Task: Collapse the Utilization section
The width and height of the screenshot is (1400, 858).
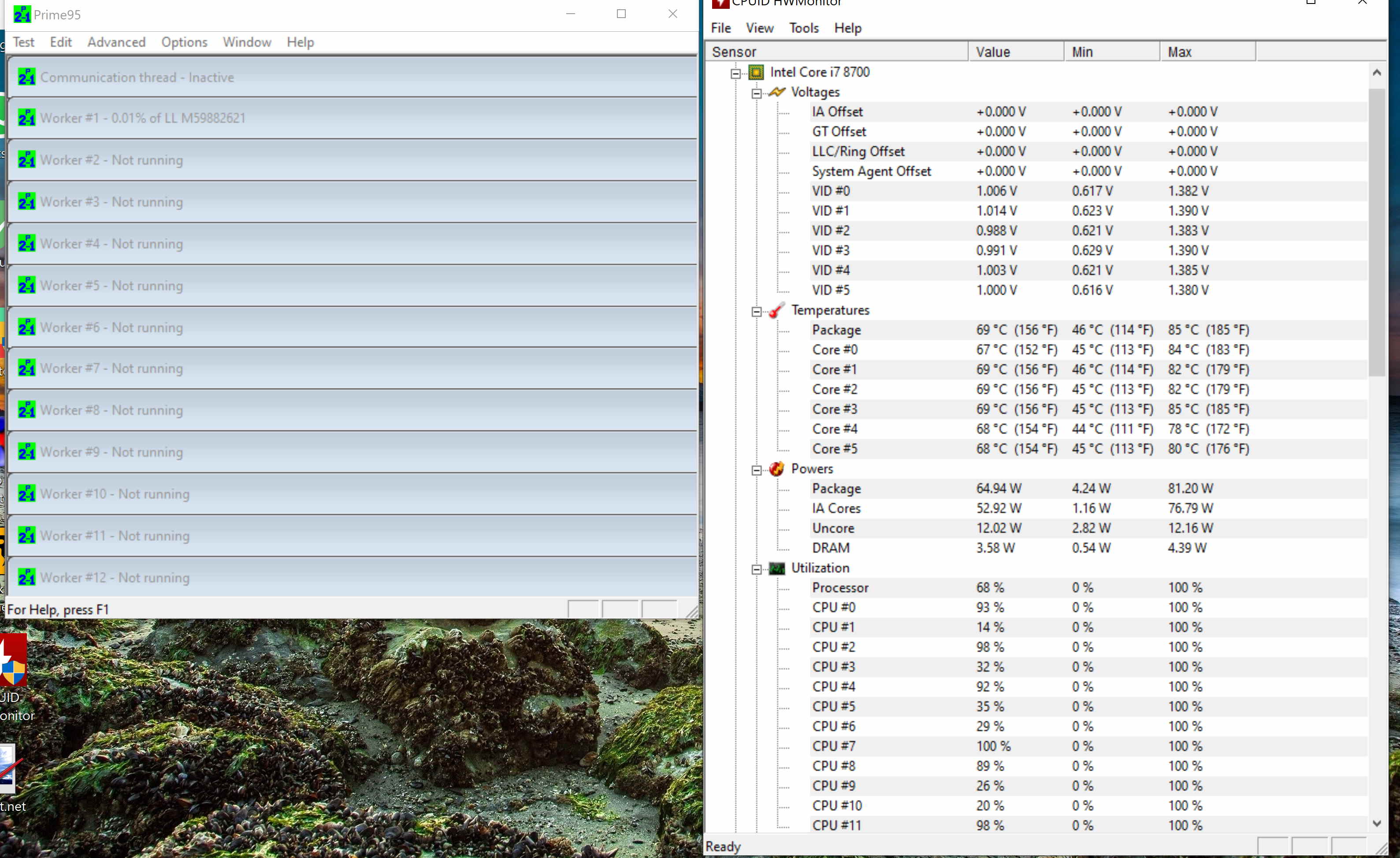Action: 757,569
